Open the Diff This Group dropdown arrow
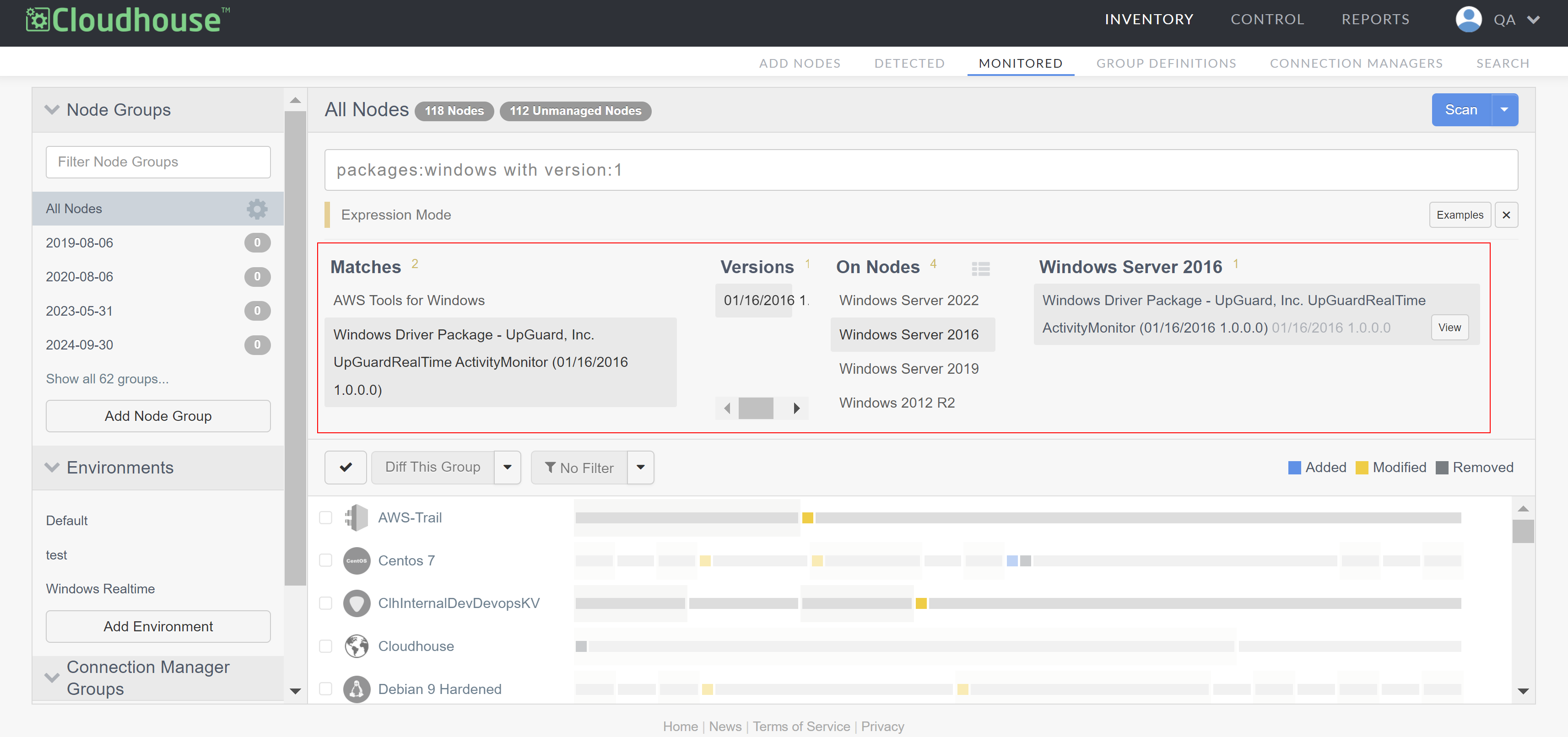This screenshot has height=737, width=1568. point(507,468)
